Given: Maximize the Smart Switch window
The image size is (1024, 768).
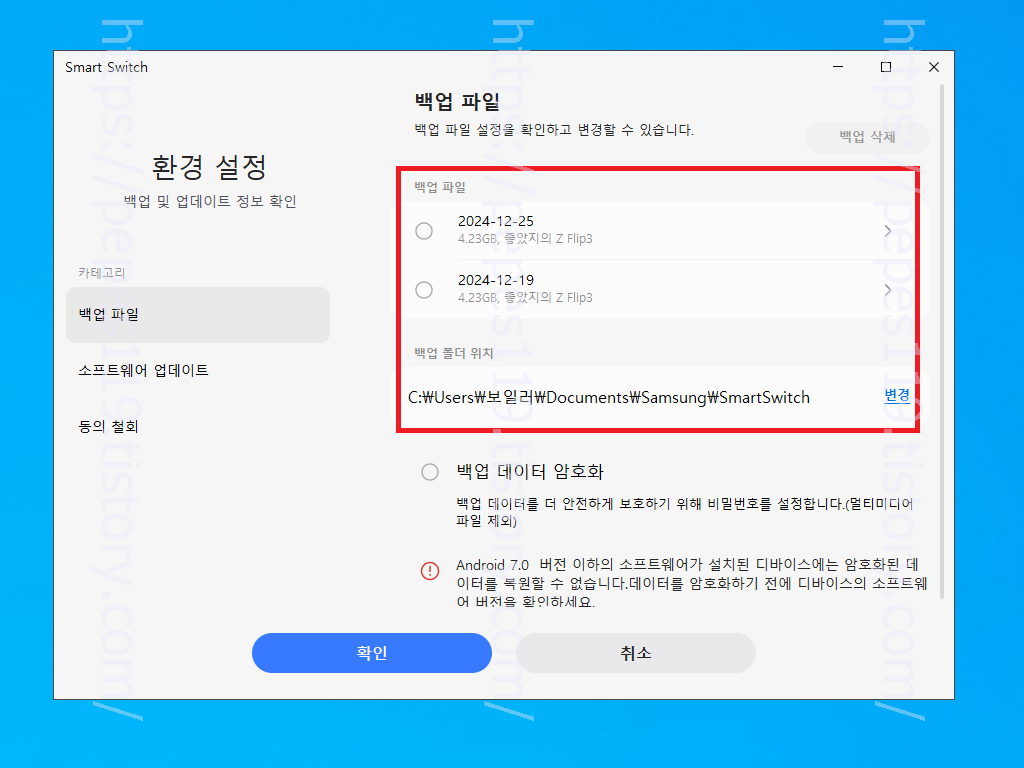Looking at the screenshot, I should [x=886, y=67].
